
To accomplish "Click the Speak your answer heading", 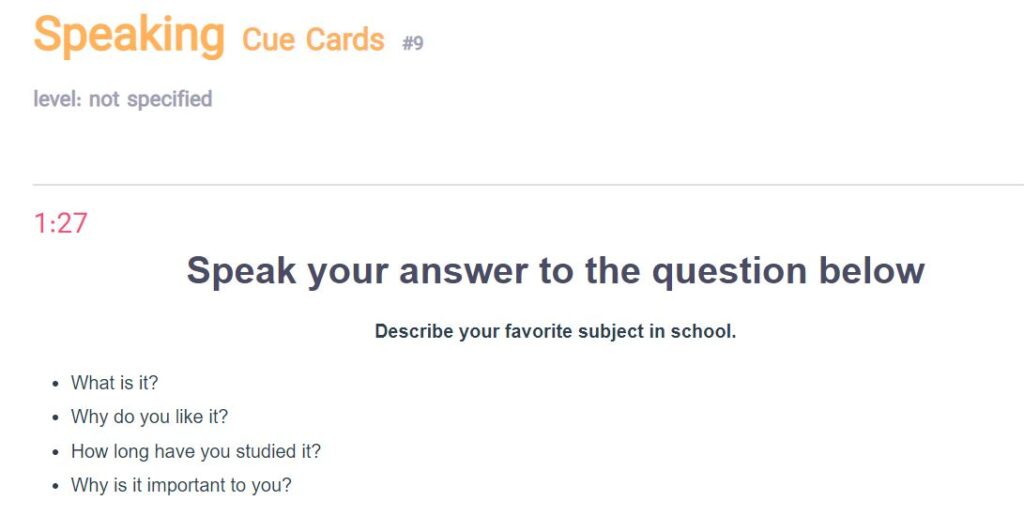I will (x=555, y=270).
